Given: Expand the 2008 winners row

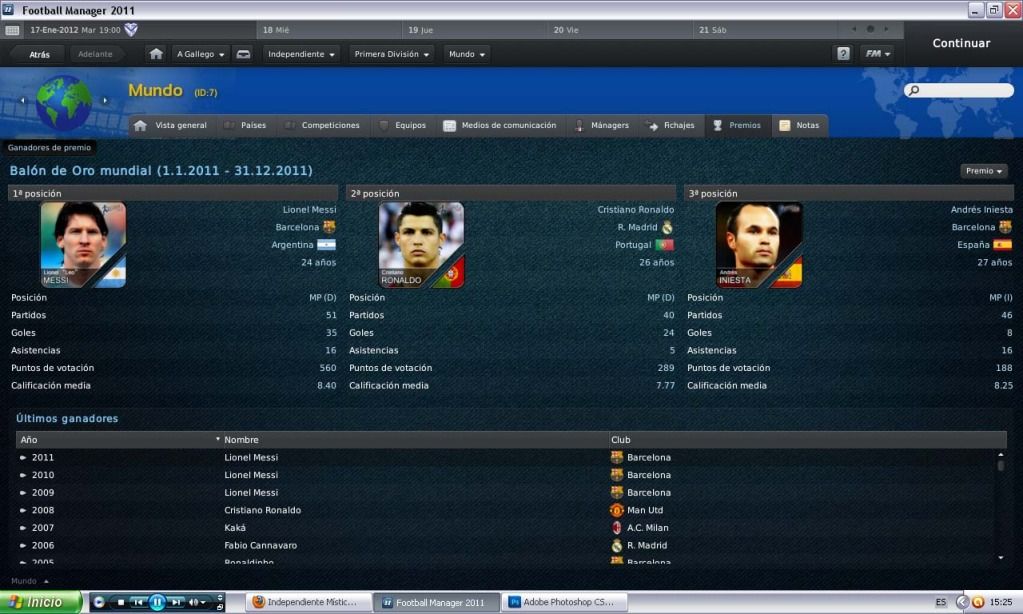Looking at the screenshot, I should (23, 510).
